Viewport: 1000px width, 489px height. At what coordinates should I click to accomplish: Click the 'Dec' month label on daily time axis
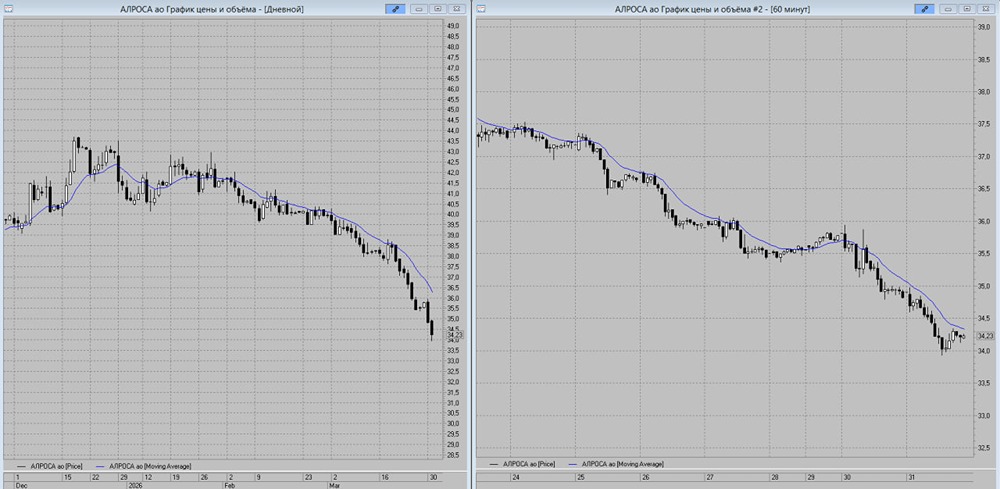20,485
